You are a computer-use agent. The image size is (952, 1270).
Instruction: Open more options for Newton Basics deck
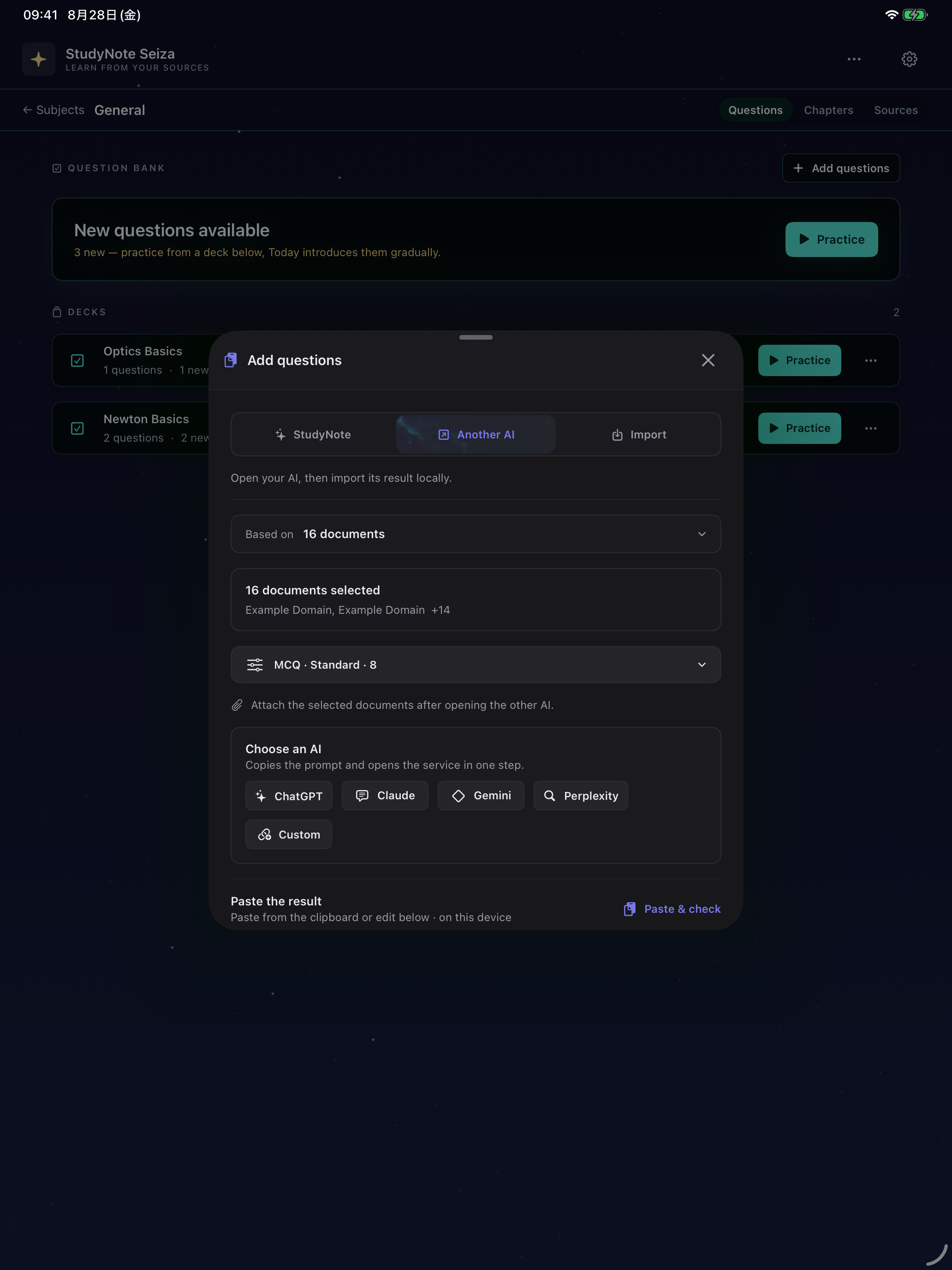point(870,428)
